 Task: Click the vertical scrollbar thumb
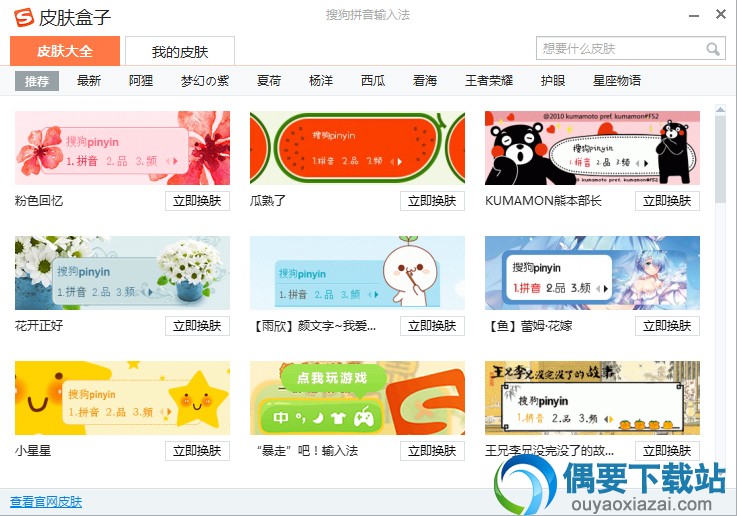coord(720,159)
